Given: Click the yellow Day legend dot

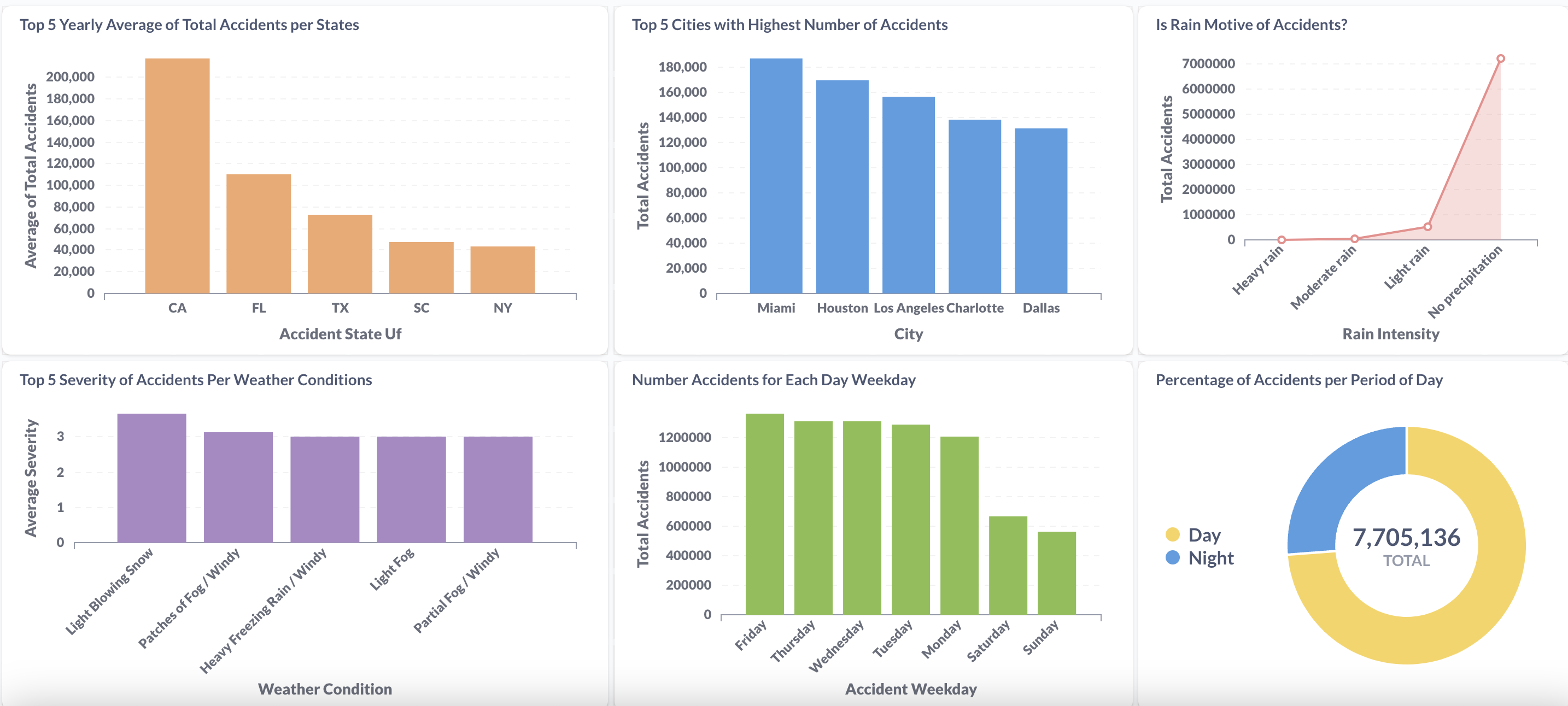Looking at the screenshot, I should (1172, 535).
